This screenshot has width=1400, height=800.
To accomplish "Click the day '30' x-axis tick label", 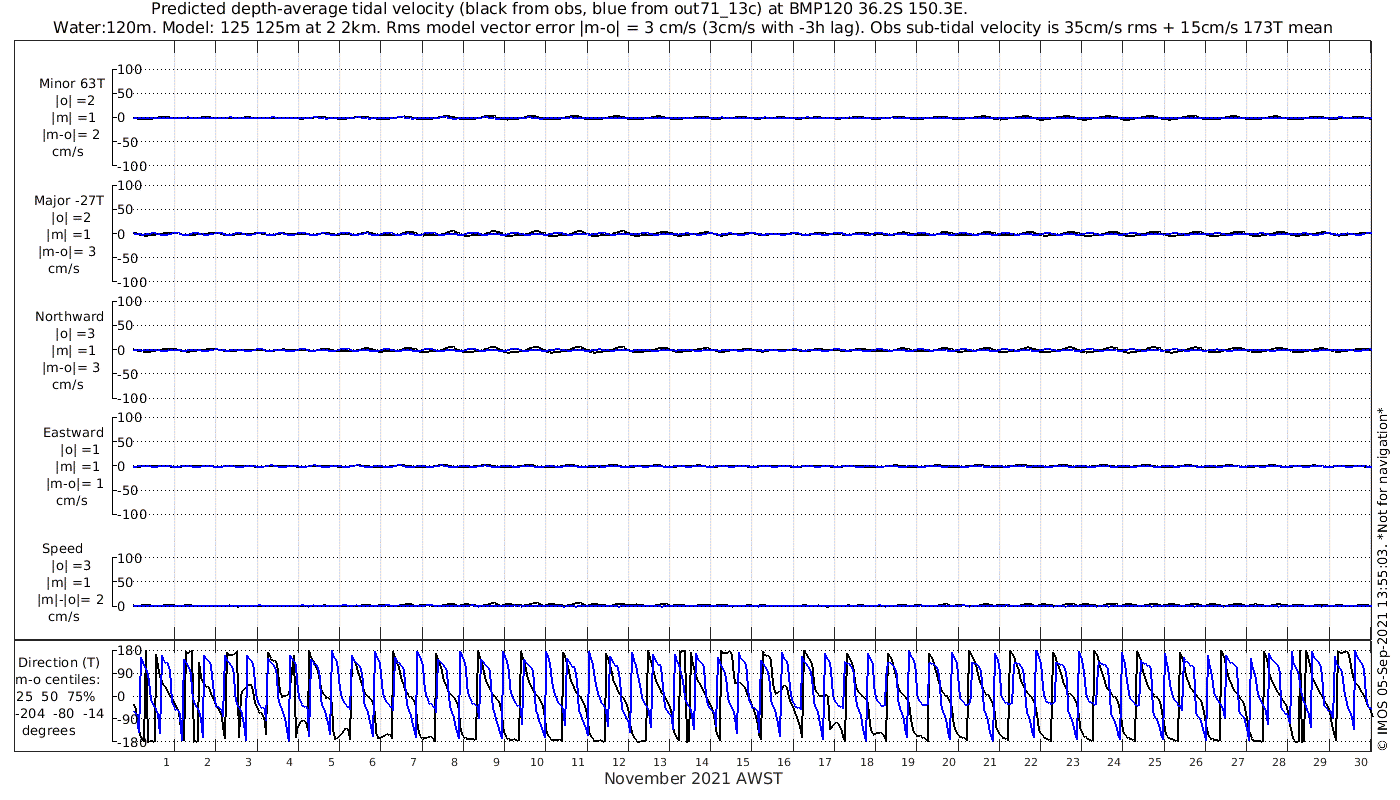I will [1361, 762].
